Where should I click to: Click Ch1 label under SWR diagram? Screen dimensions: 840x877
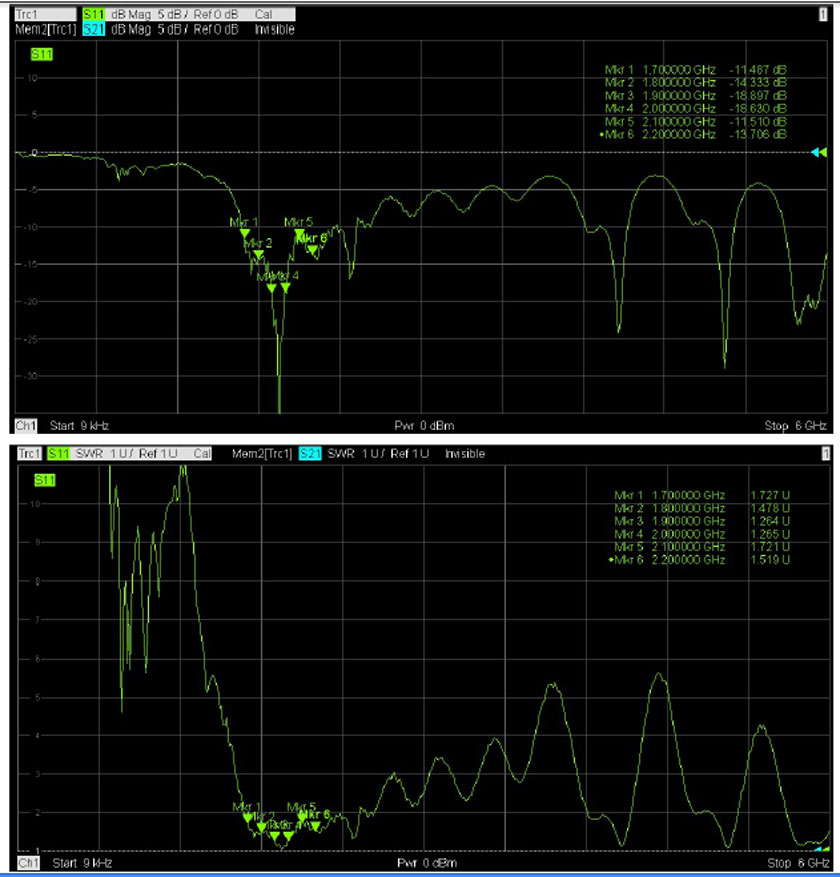coord(29,863)
